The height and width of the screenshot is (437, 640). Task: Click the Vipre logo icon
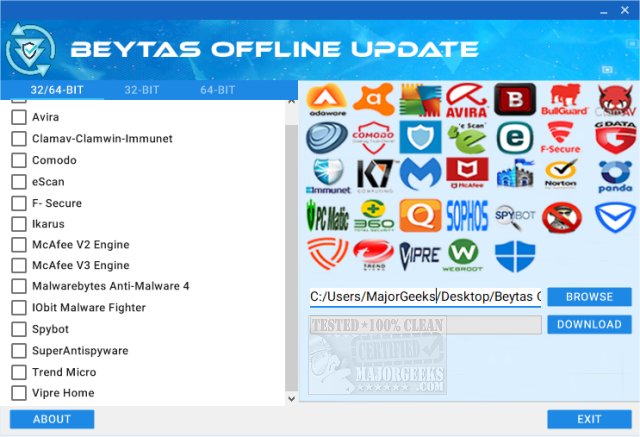pyautogui.click(x=420, y=256)
